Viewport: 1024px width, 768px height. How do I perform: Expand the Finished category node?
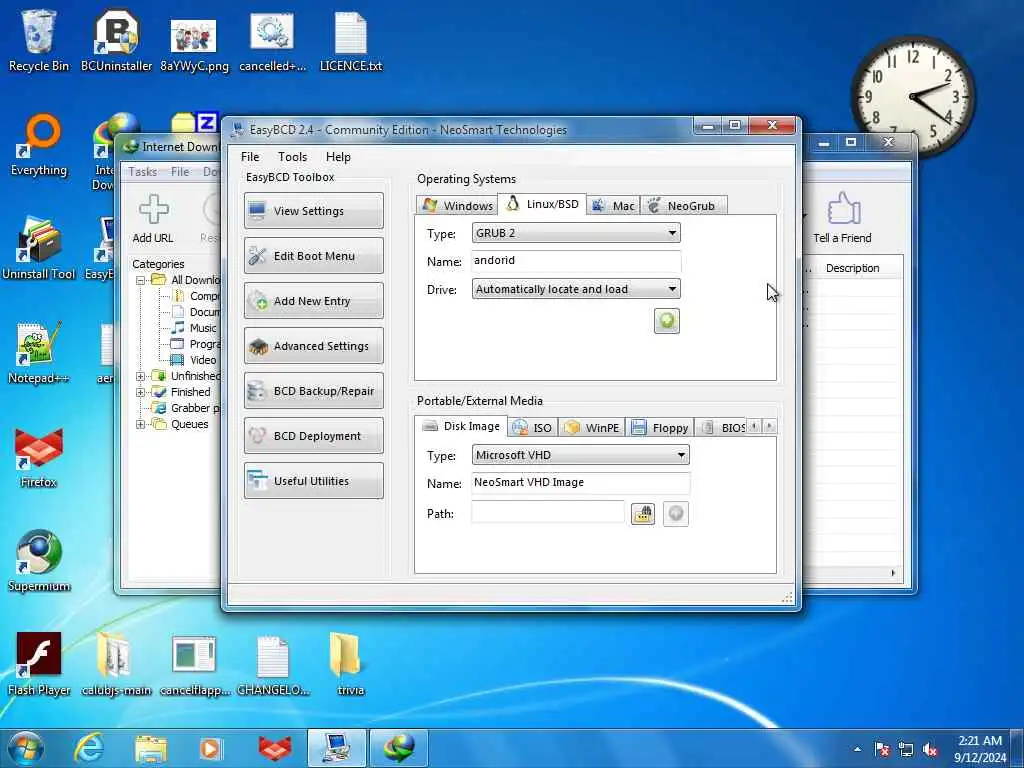point(140,392)
